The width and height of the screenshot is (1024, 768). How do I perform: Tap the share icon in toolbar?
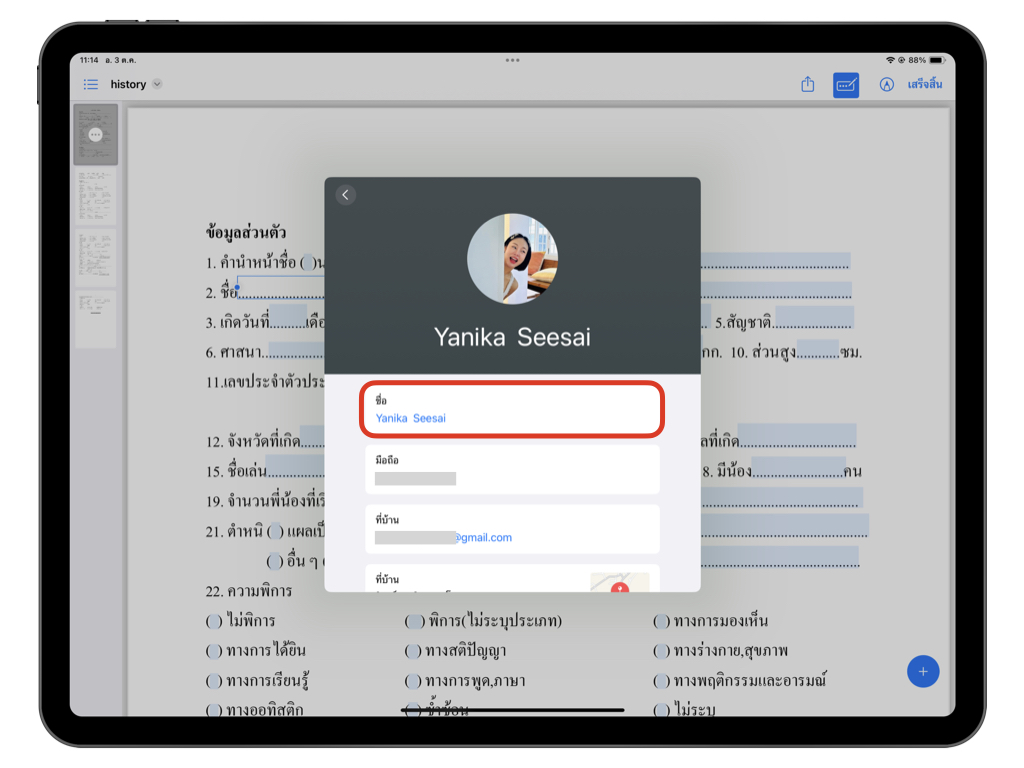coord(808,85)
